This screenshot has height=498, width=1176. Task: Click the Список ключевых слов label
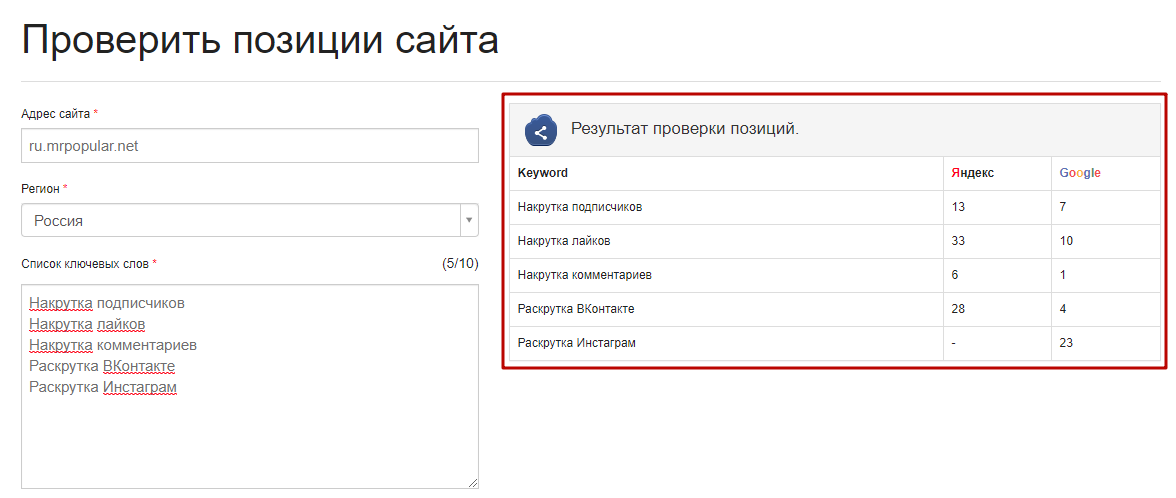(x=86, y=263)
